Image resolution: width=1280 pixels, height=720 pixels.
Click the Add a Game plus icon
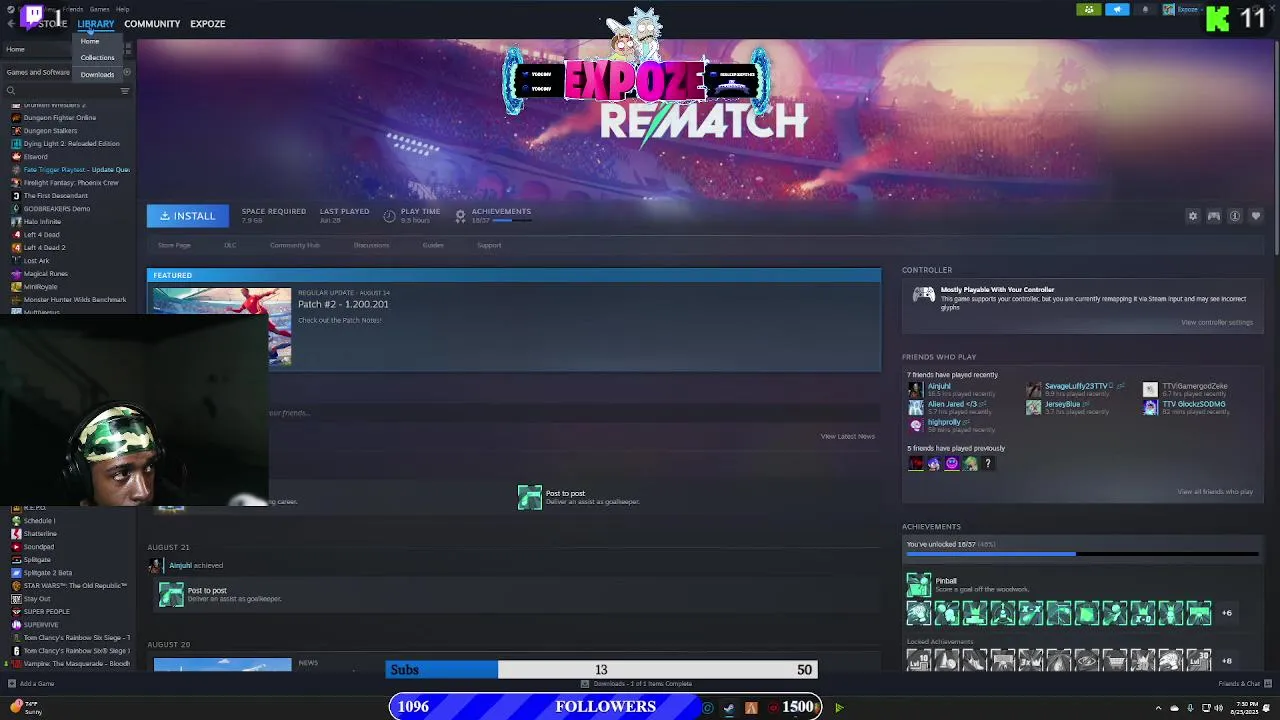point(11,684)
